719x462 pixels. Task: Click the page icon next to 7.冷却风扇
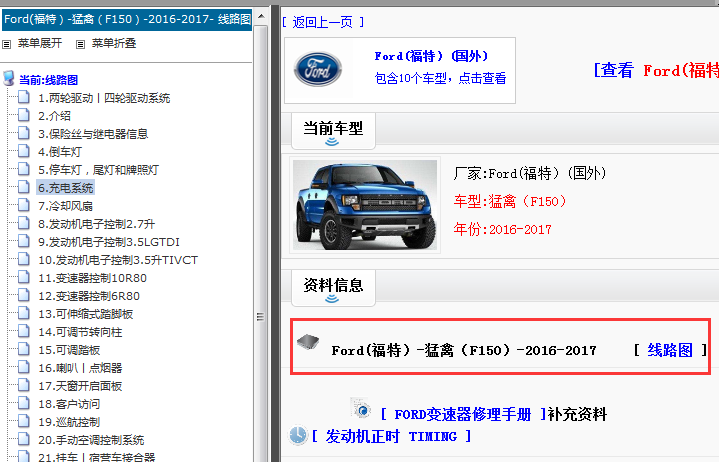click(24, 205)
